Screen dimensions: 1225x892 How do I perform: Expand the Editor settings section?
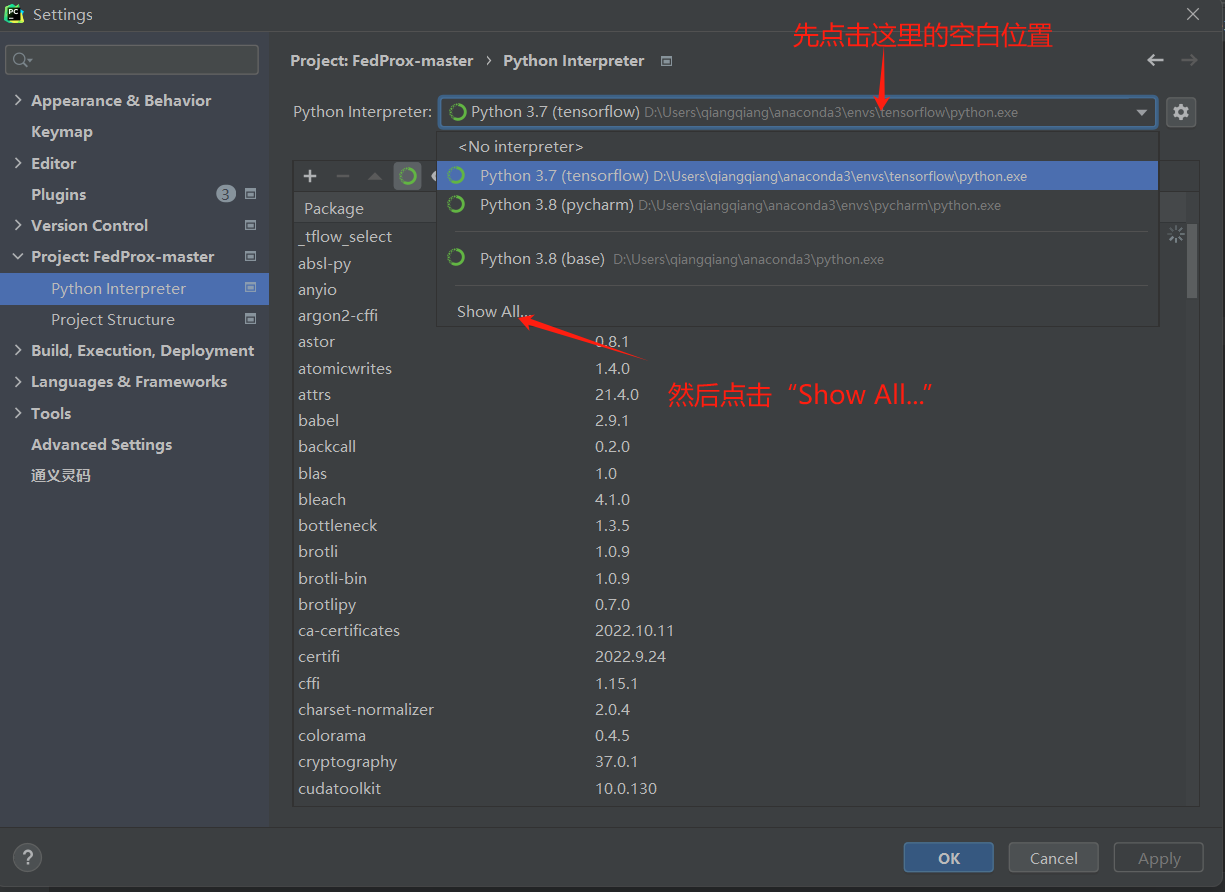click(18, 163)
